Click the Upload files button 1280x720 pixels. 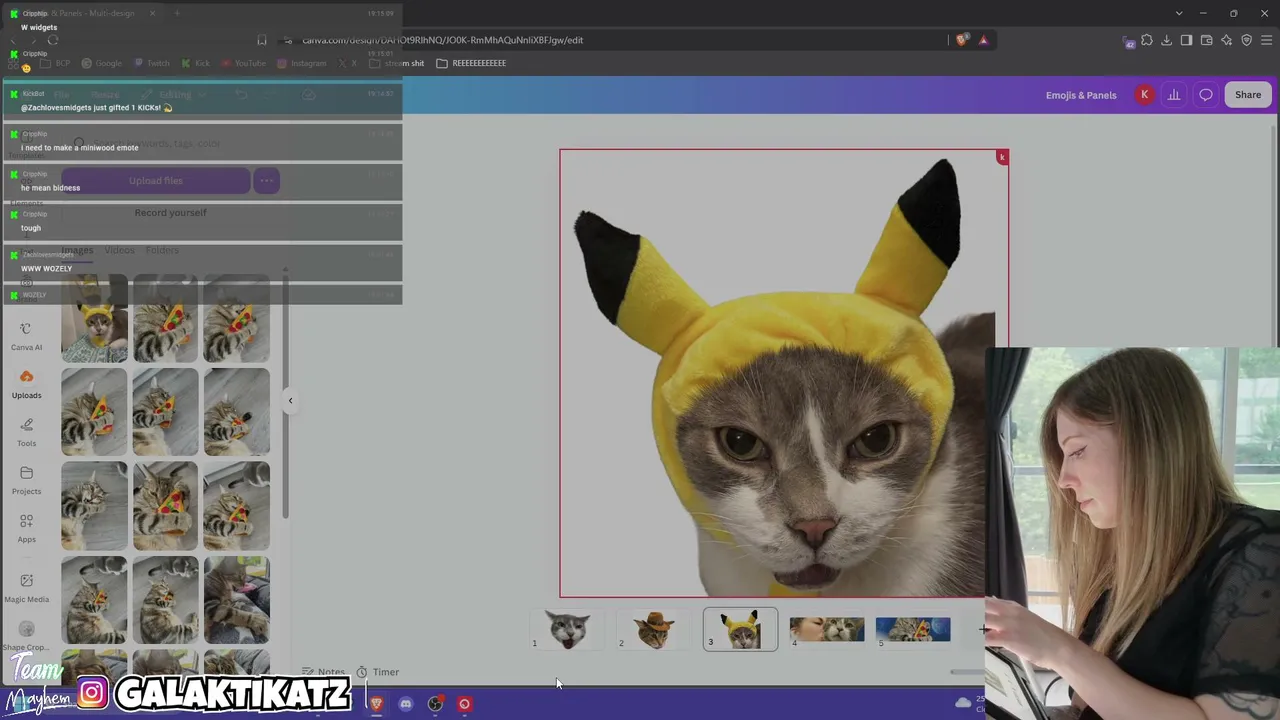155,181
